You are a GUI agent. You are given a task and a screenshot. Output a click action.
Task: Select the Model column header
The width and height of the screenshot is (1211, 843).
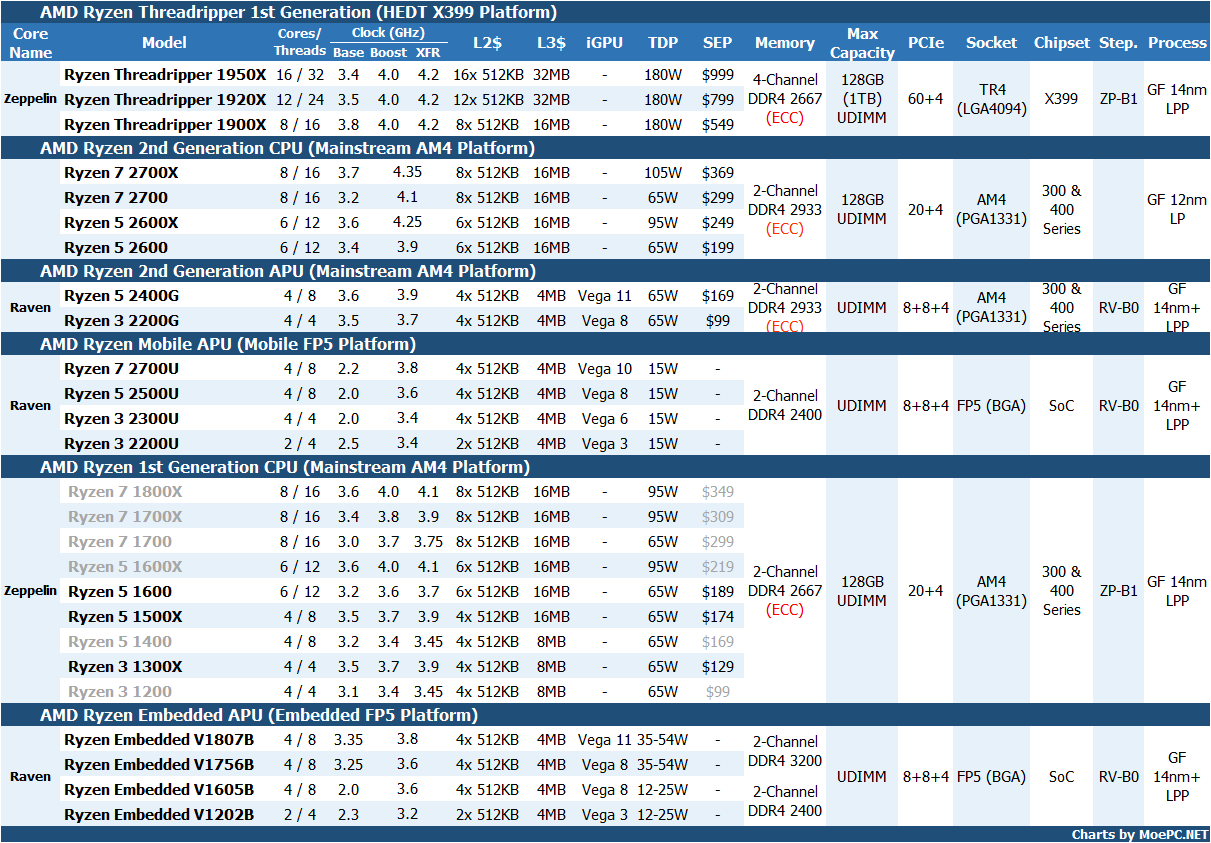164,43
